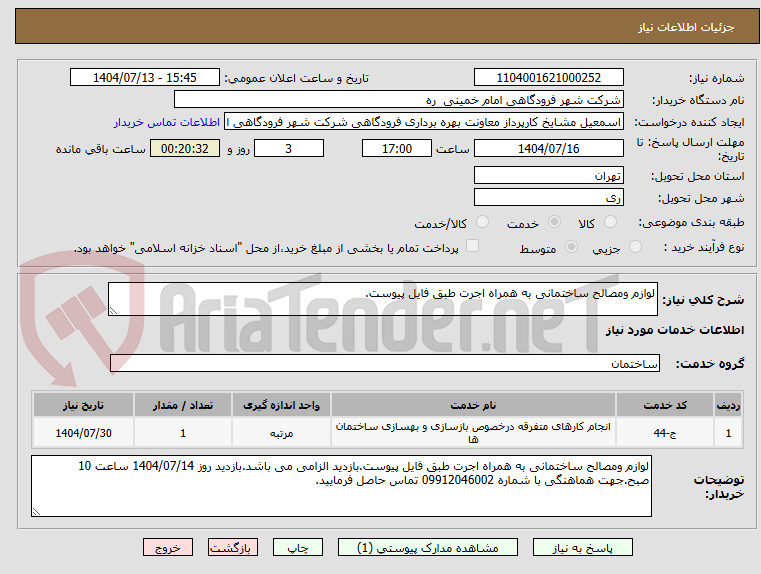Click the بازگشت back button
The width and height of the screenshot is (761, 574).
pyautogui.click(x=232, y=547)
